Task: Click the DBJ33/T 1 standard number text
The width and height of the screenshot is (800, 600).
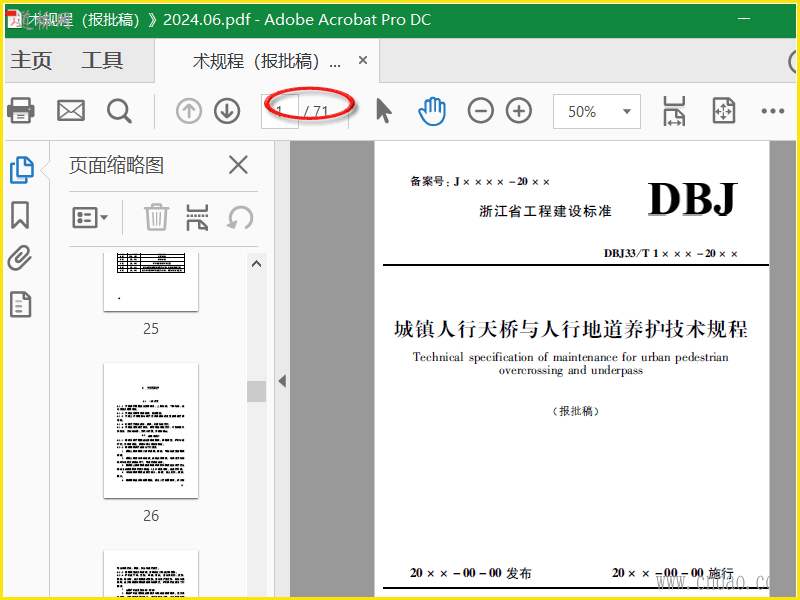Action: (x=671, y=254)
